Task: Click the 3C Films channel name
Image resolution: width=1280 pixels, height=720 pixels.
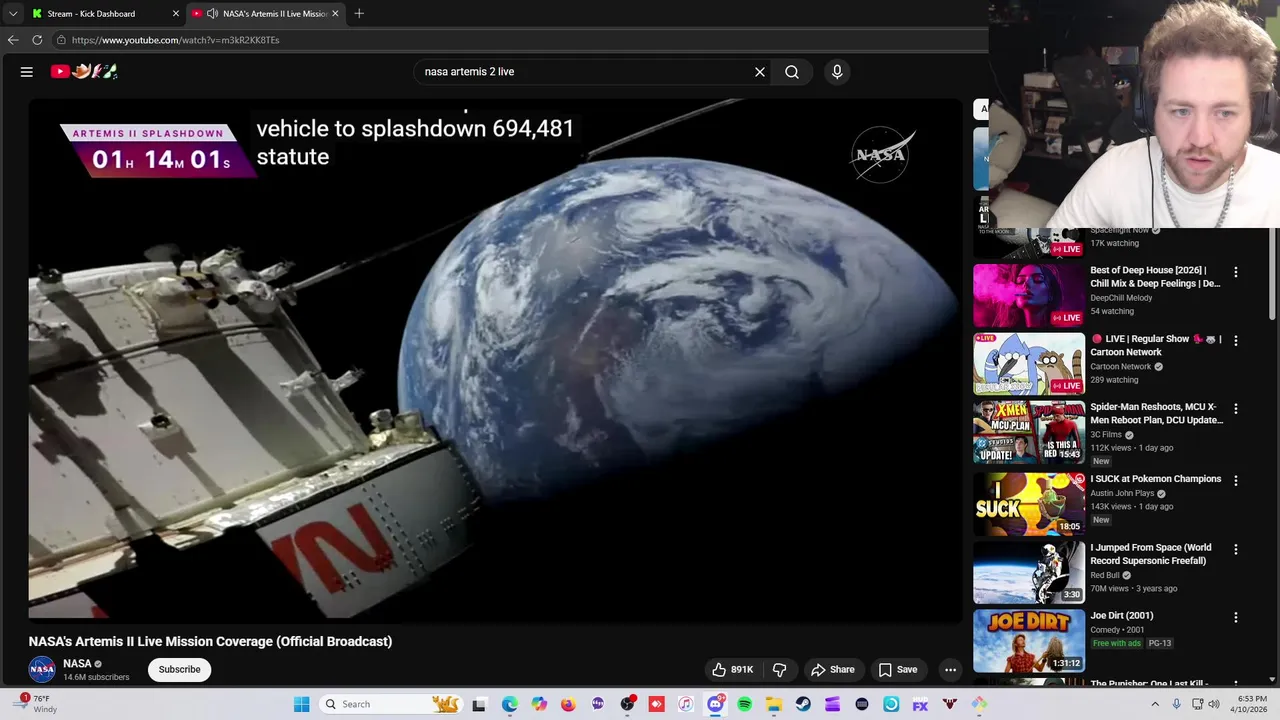Action: click(1108, 435)
